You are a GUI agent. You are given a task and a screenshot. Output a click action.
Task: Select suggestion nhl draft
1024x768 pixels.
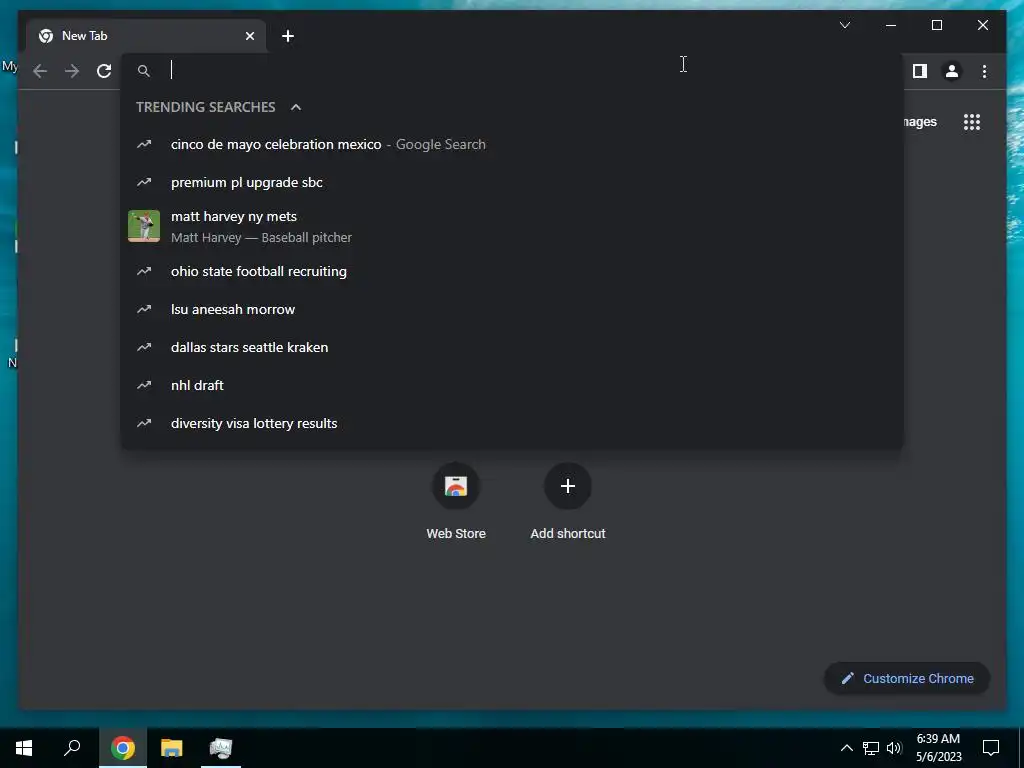[x=512, y=385]
